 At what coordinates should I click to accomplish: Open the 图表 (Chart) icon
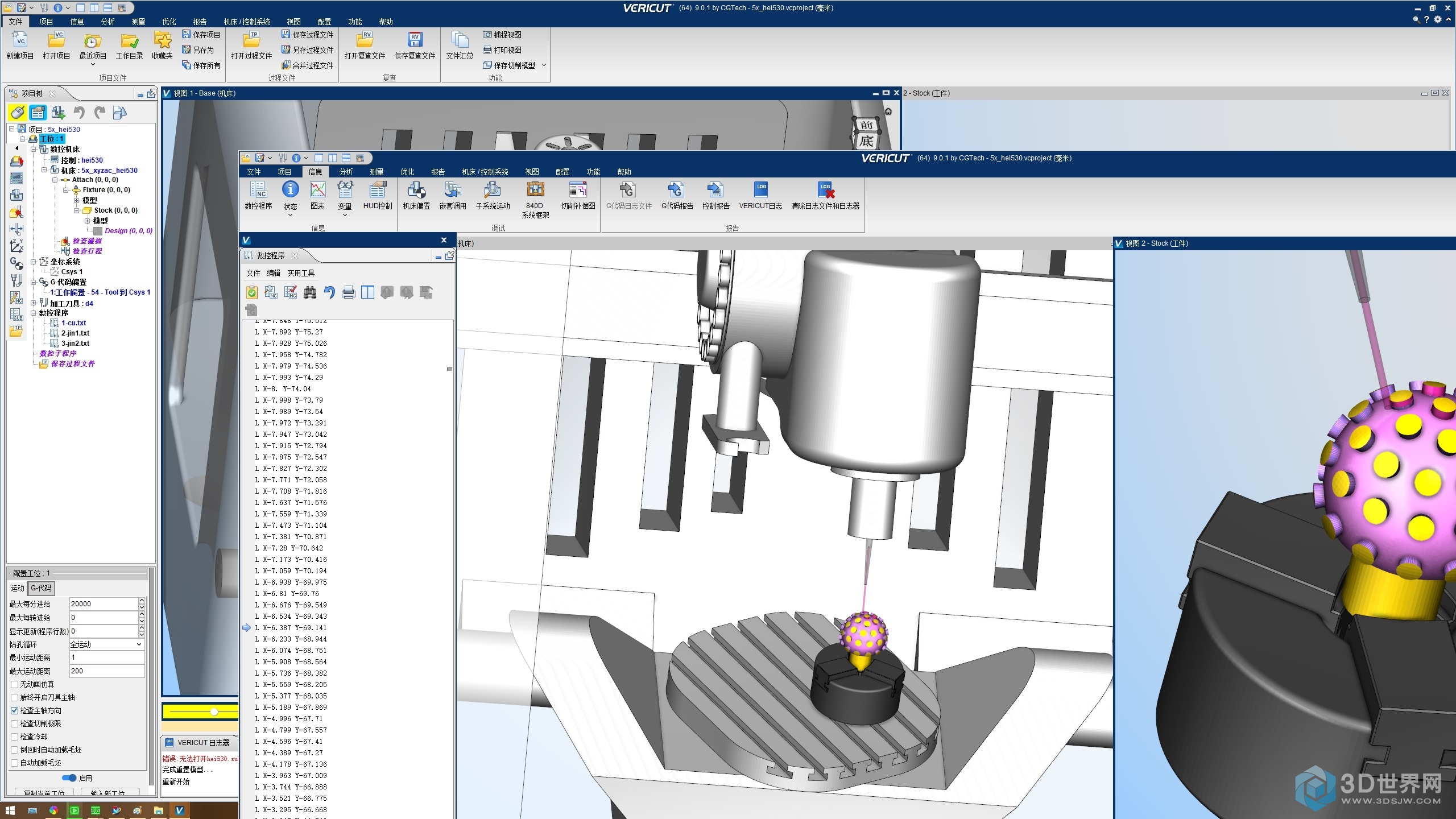pyautogui.click(x=317, y=195)
